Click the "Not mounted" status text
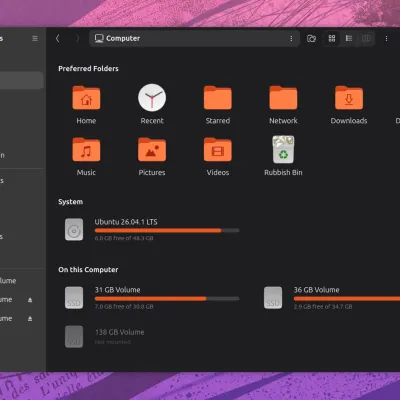 (x=113, y=342)
